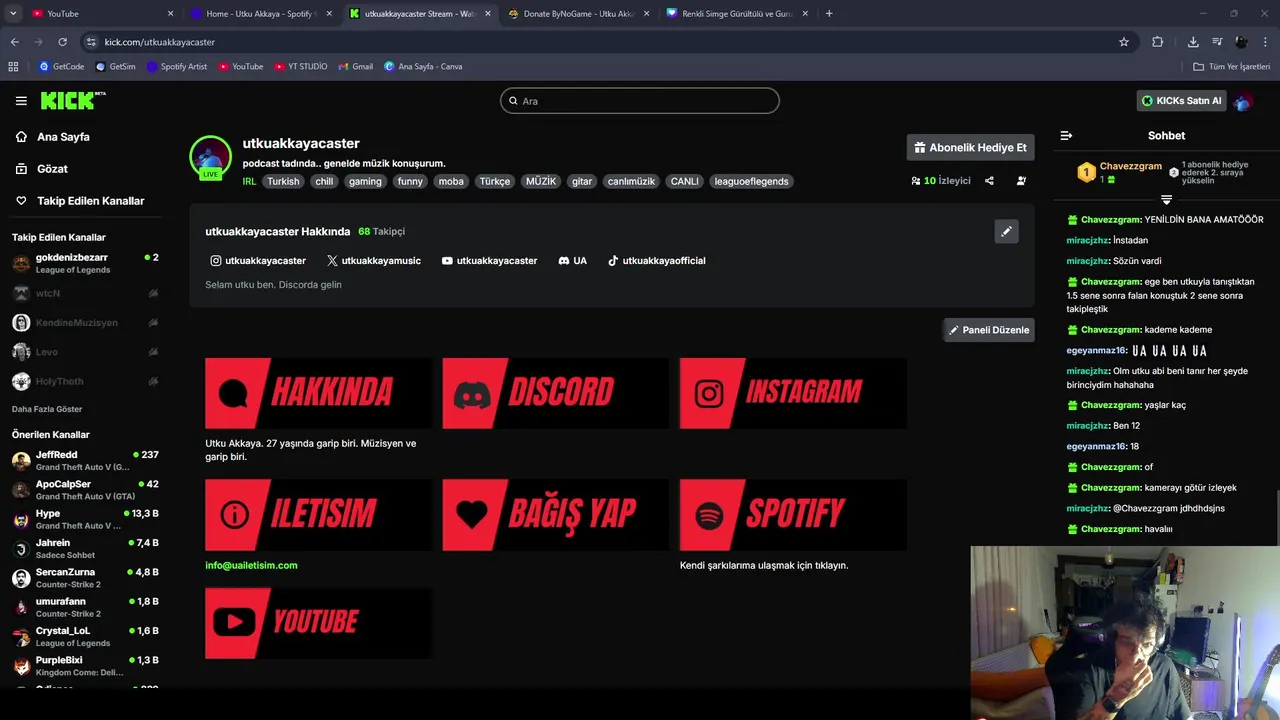This screenshot has width=1280, height=720.
Task: Open the Kick hamburger menu
Action: pyautogui.click(x=21, y=101)
